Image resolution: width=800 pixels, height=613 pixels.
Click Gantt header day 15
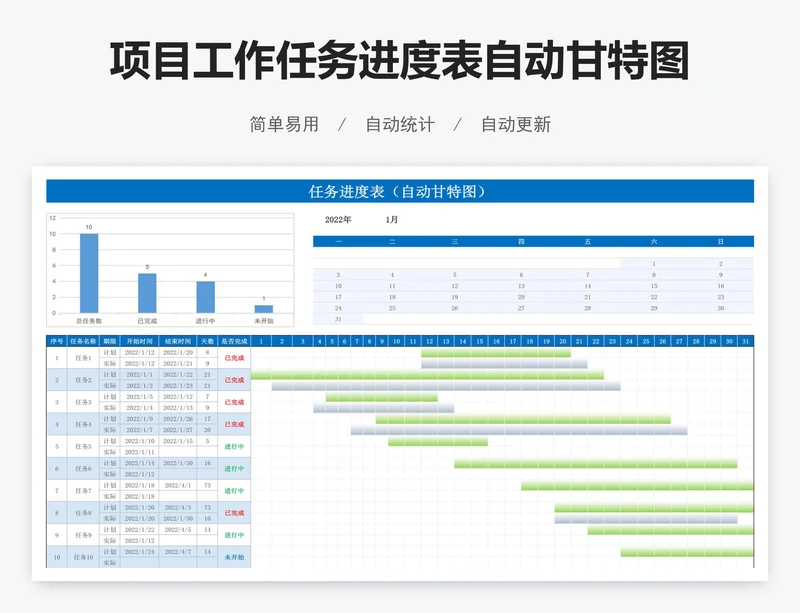click(x=480, y=341)
